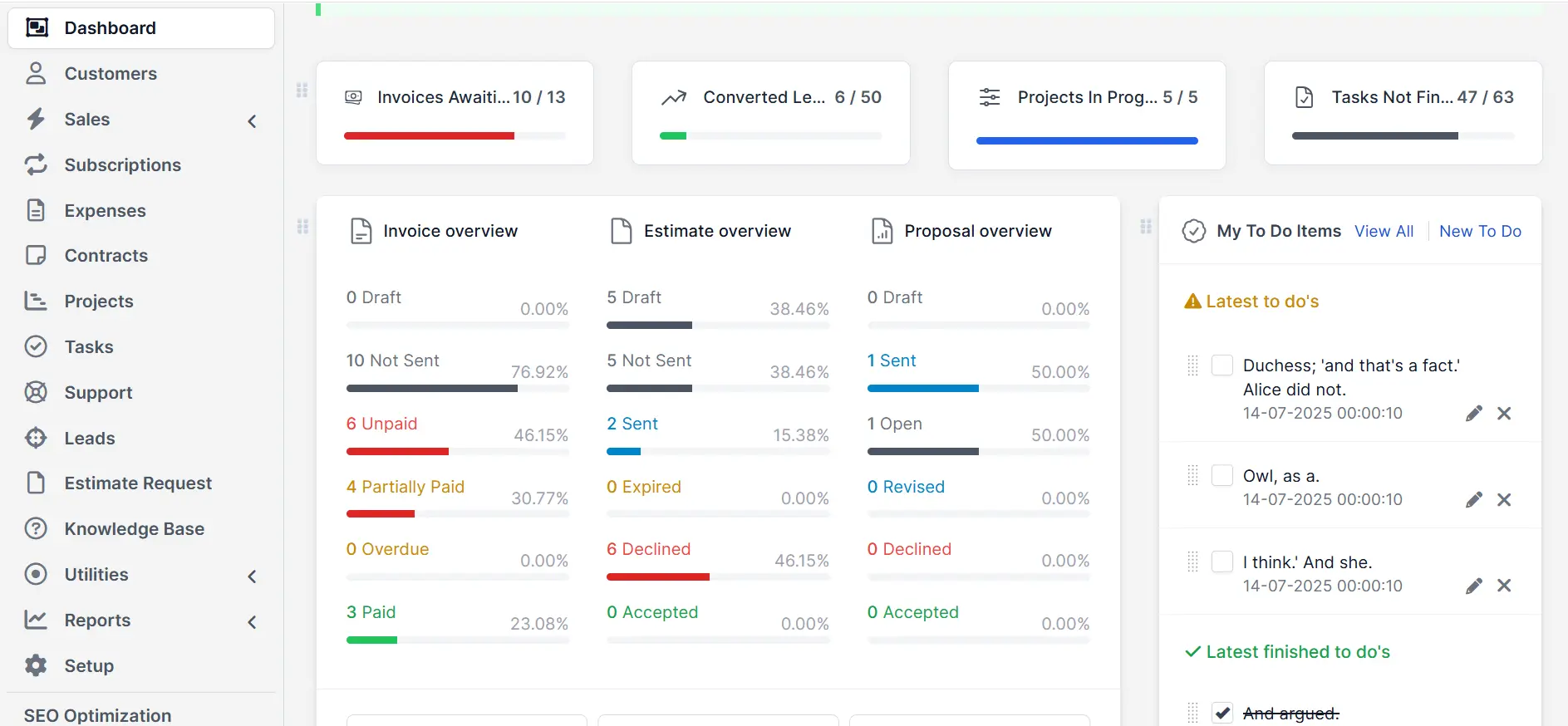The image size is (1568, 726).
Task: Open the '6 Declined' estimates link
Action: pos(648,549)
